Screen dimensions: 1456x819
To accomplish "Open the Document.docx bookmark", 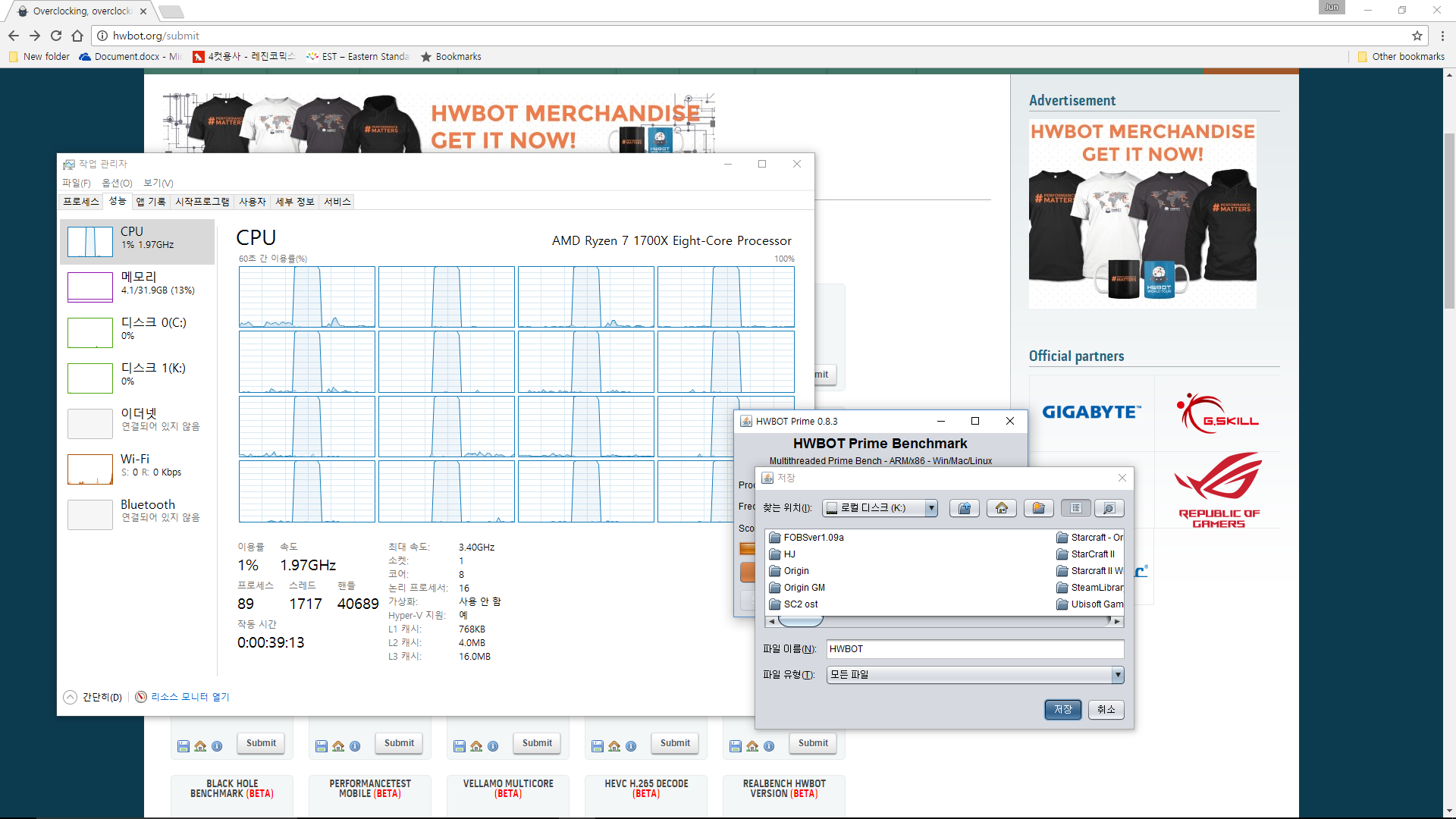I will tap(130, 57).
